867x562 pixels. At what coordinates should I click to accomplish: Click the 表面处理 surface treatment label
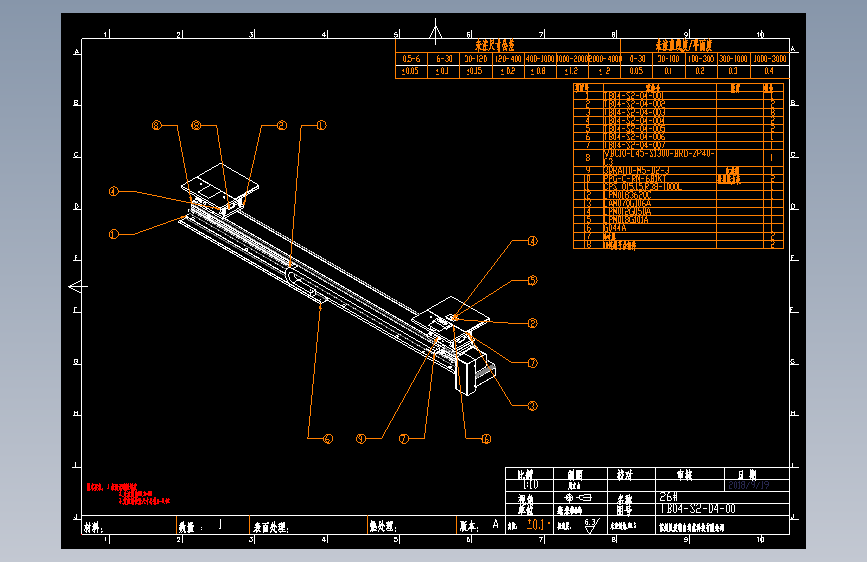coord(271,528)
